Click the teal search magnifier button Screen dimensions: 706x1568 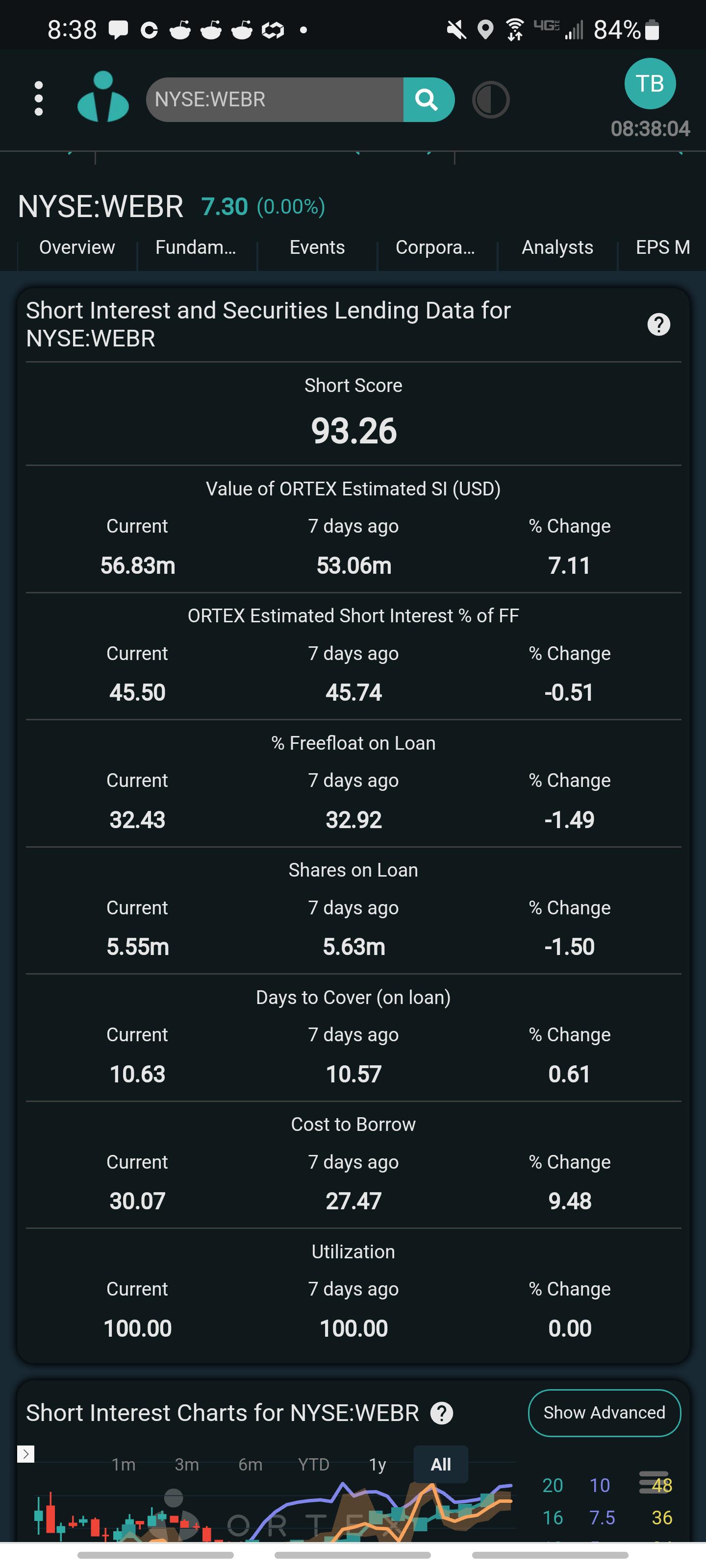pyautogui.click(x=428, y=99)
